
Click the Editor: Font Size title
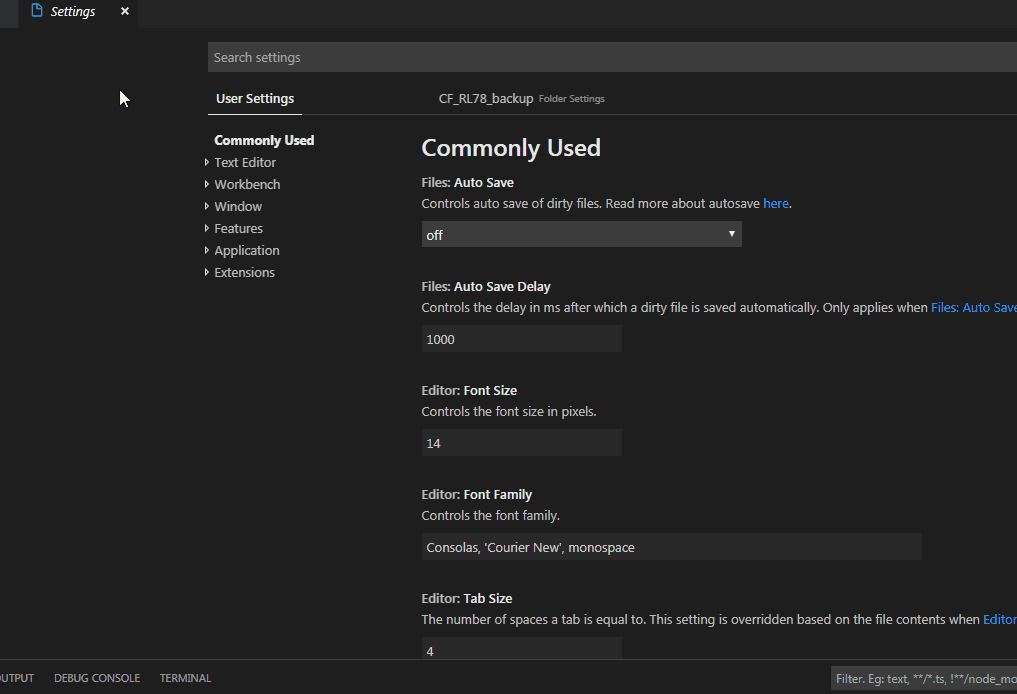(469, 390)
